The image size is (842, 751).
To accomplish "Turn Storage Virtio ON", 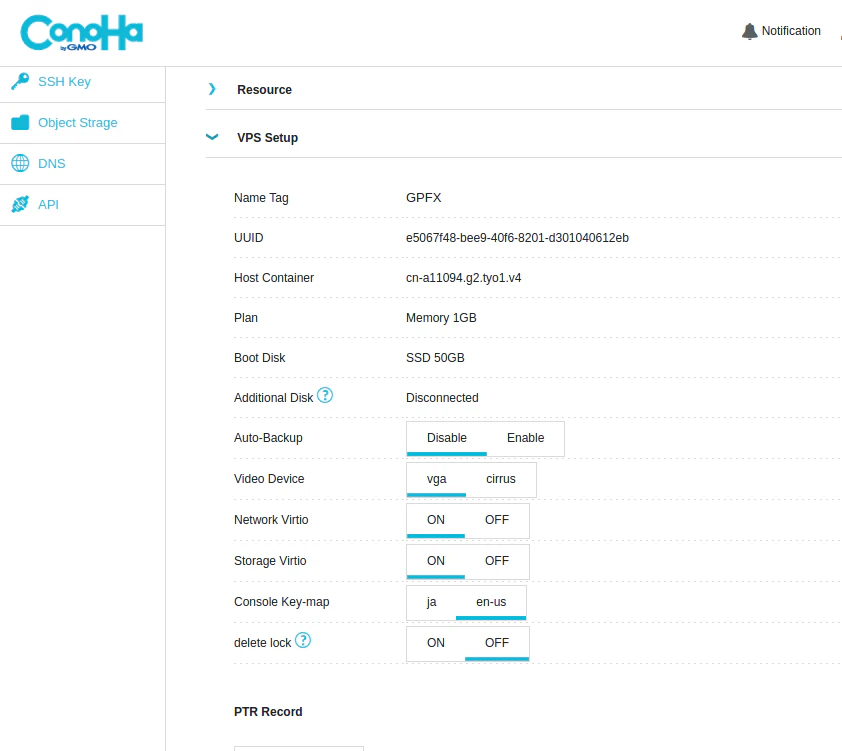I will point(435,561).
